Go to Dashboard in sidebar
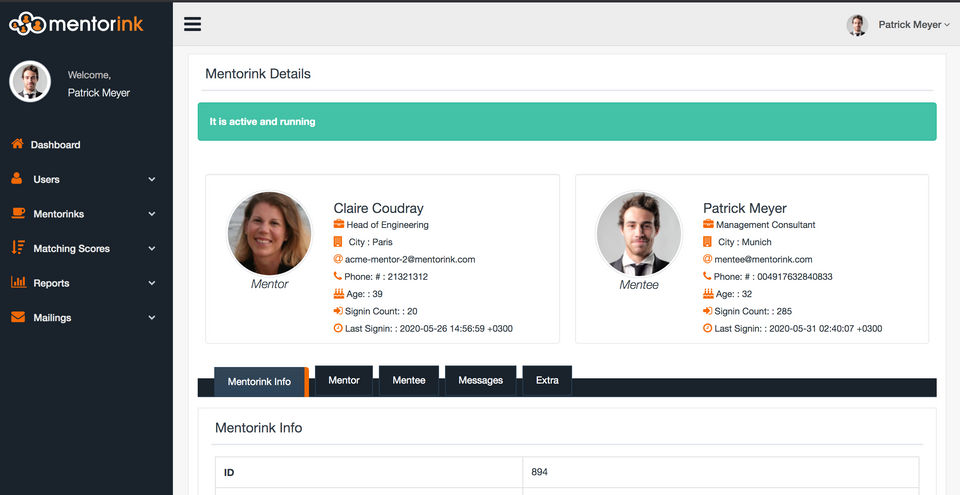The image size is (960, 495). [55, 145]
